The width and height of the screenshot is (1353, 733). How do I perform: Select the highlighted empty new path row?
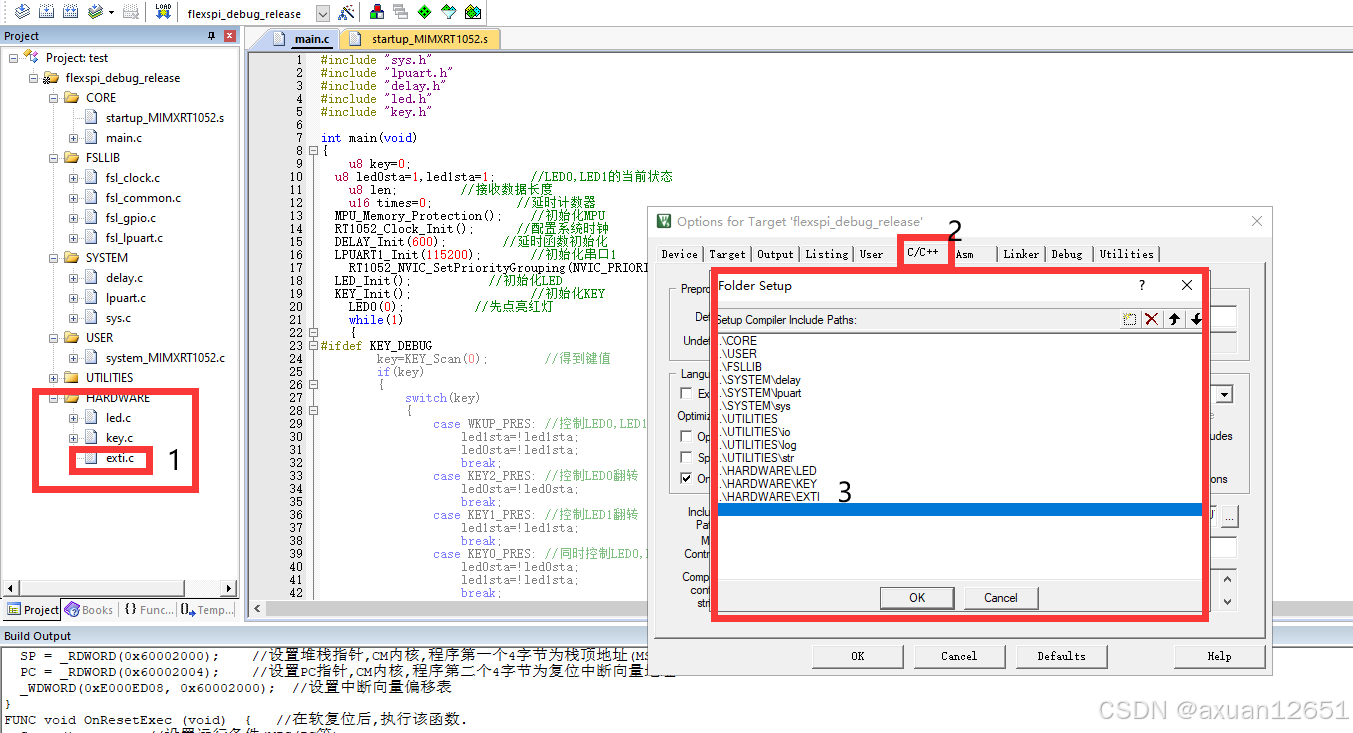pyautogui.click(x=960, y=510)
